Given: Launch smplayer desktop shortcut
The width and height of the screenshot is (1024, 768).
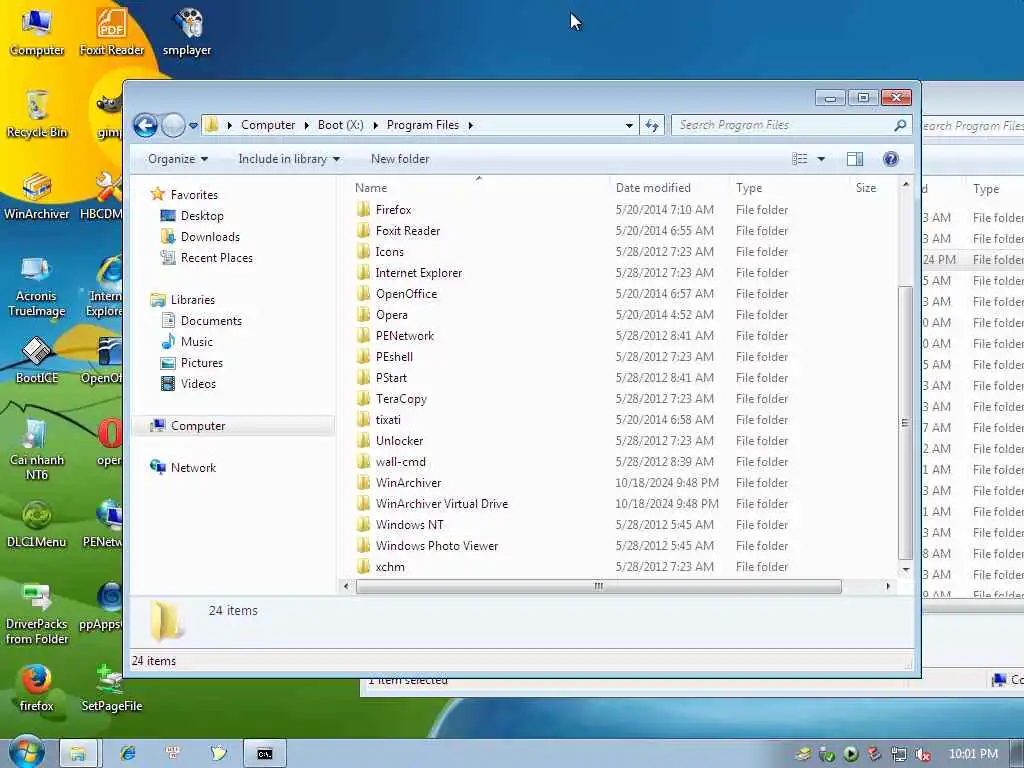Looking at the screenshot, I should (187, 31).
